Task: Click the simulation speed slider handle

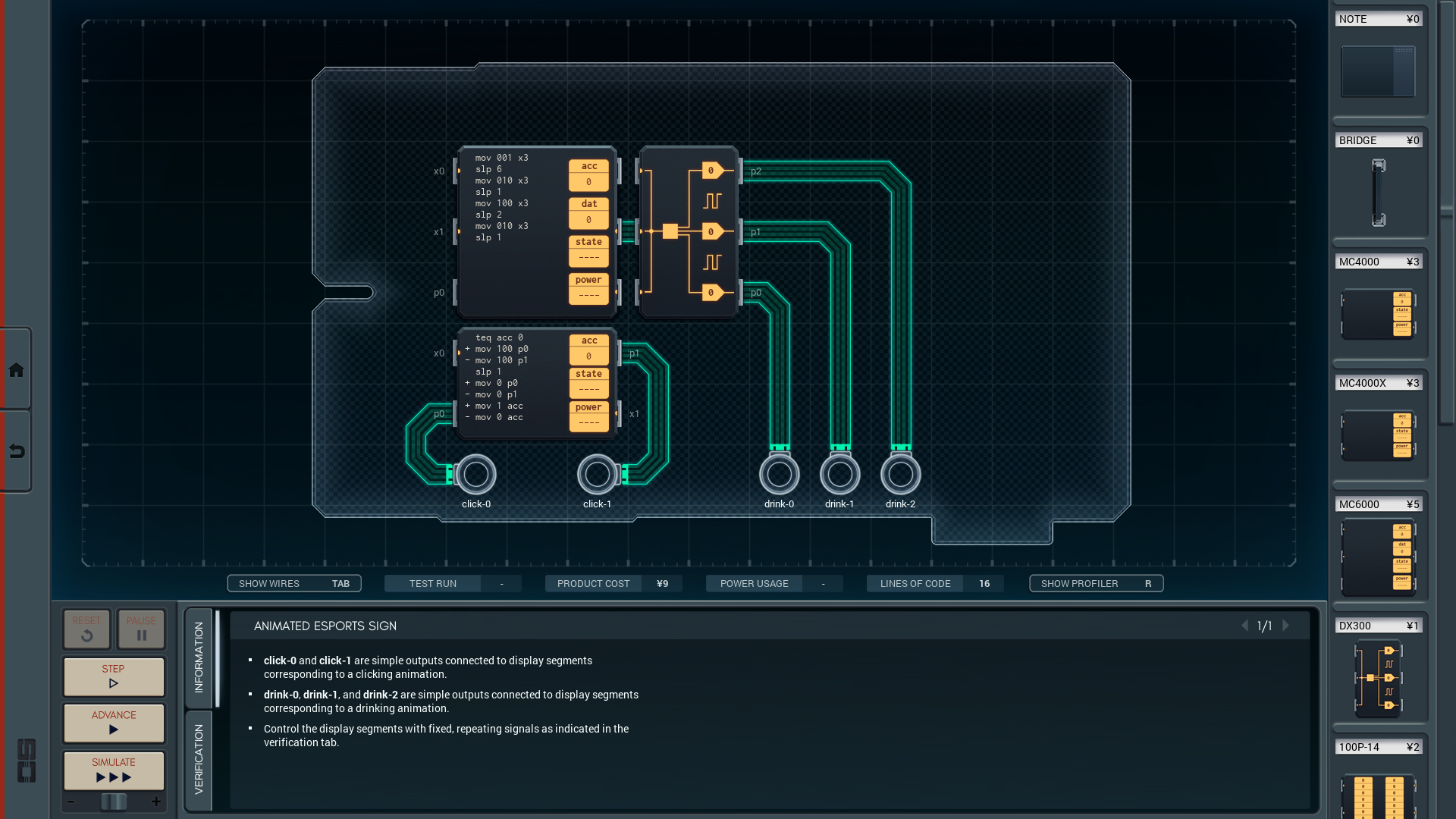Action: [114, 802]
